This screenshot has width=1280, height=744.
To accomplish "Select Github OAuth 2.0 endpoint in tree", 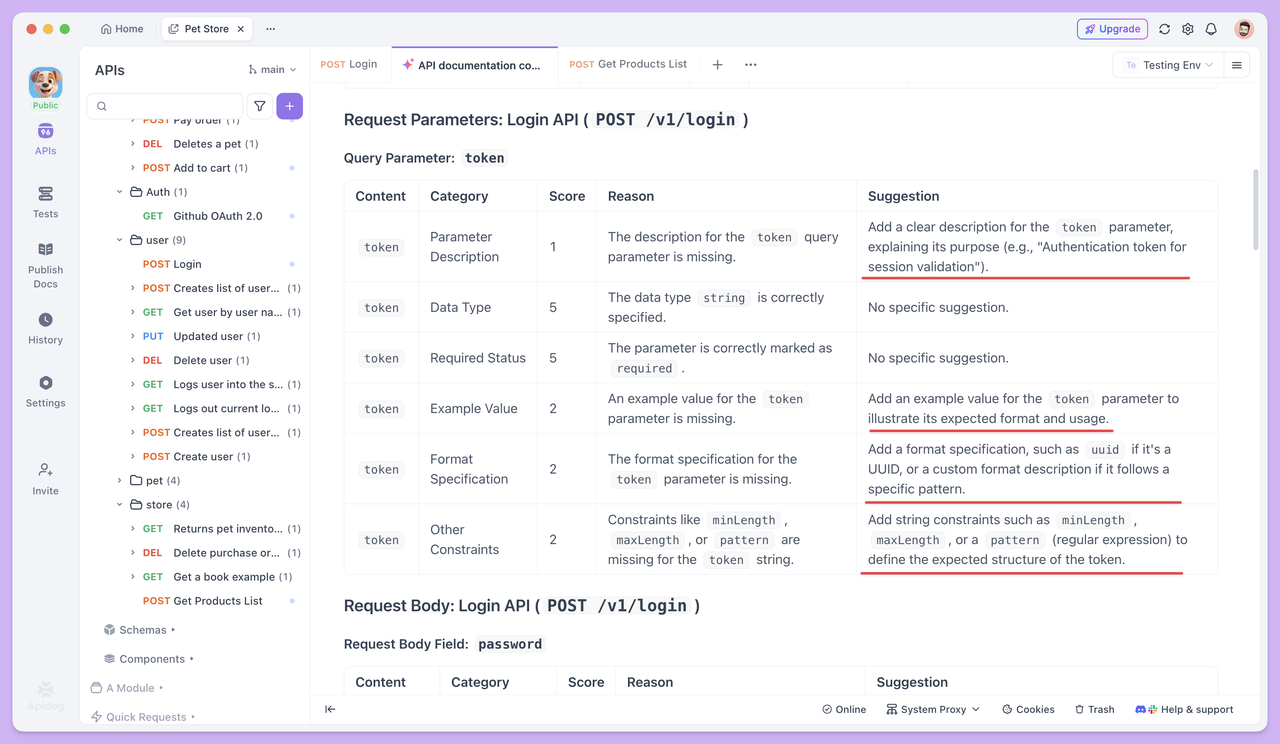I will 217,216.
